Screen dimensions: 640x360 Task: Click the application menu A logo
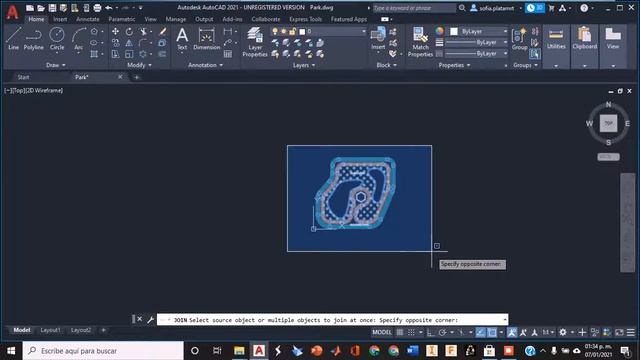click(12, 12)
